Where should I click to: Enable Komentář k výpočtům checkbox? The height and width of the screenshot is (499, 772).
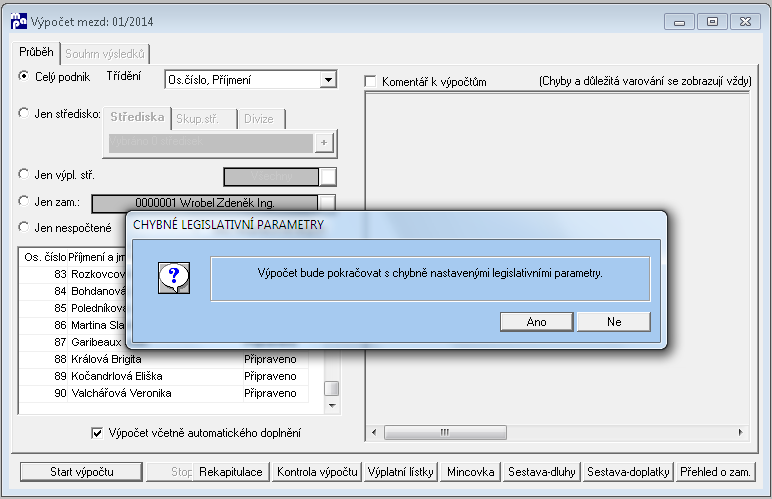tap(370, 82)
